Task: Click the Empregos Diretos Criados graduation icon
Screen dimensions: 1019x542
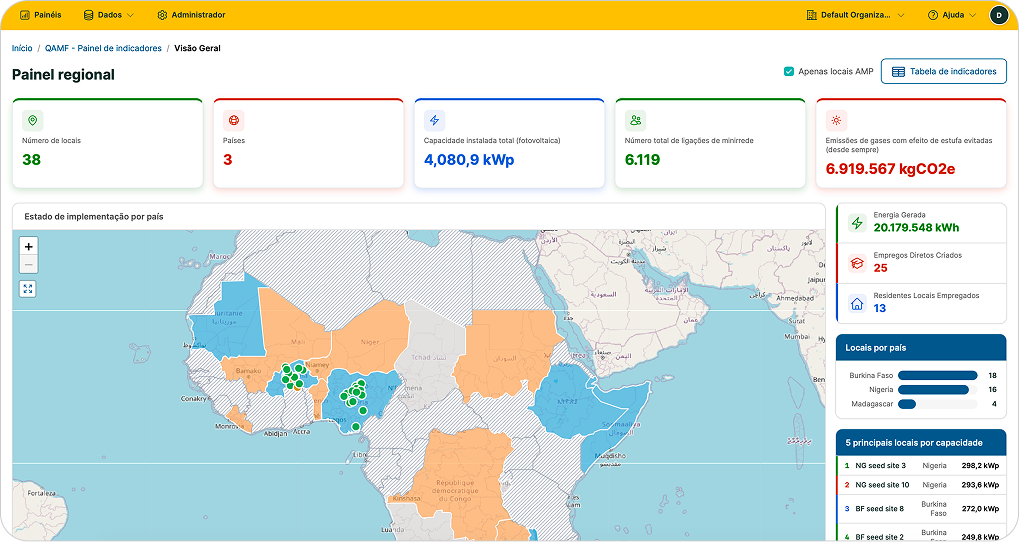Action: [x=857, y=263]
